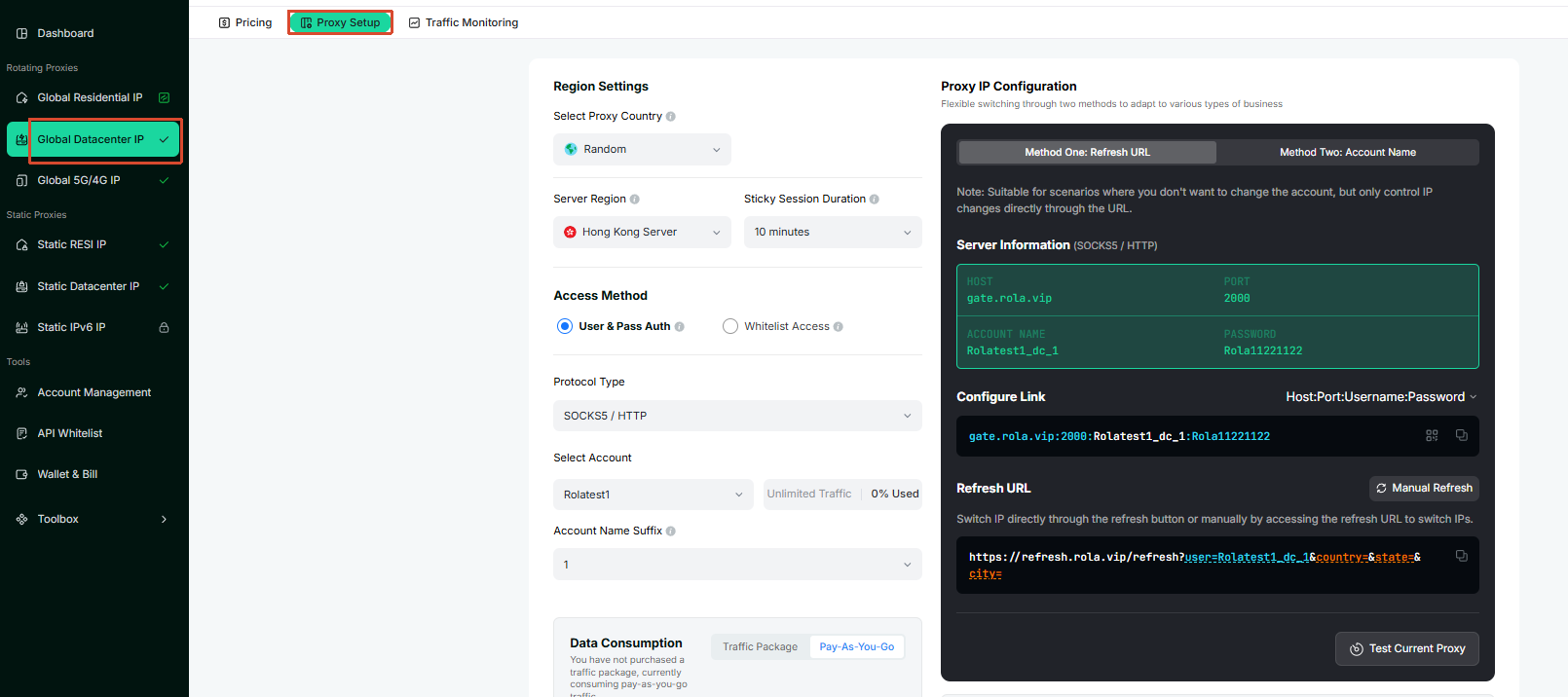
Task: Click the check mark beside Static RESI IP
Action: point(164,244)
